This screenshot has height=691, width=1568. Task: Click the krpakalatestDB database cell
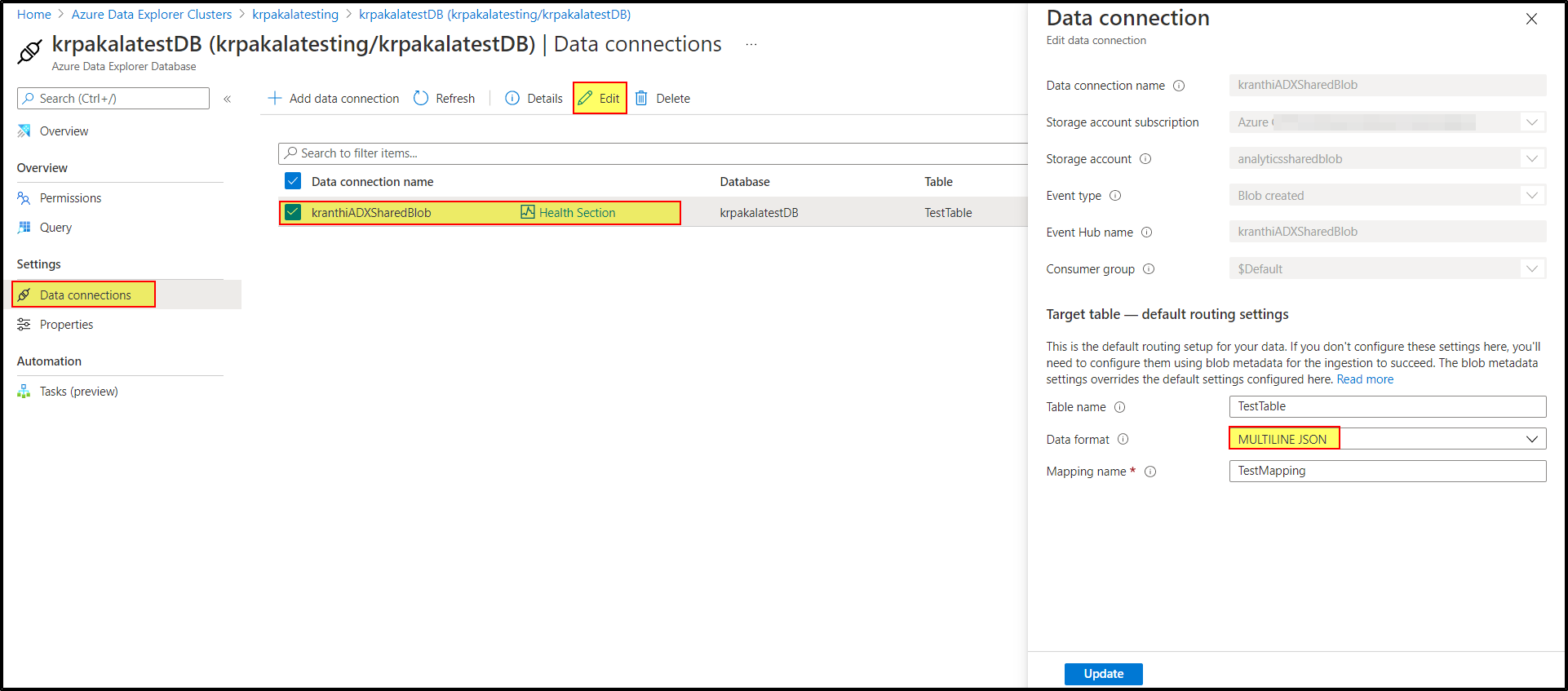point(759,213)
